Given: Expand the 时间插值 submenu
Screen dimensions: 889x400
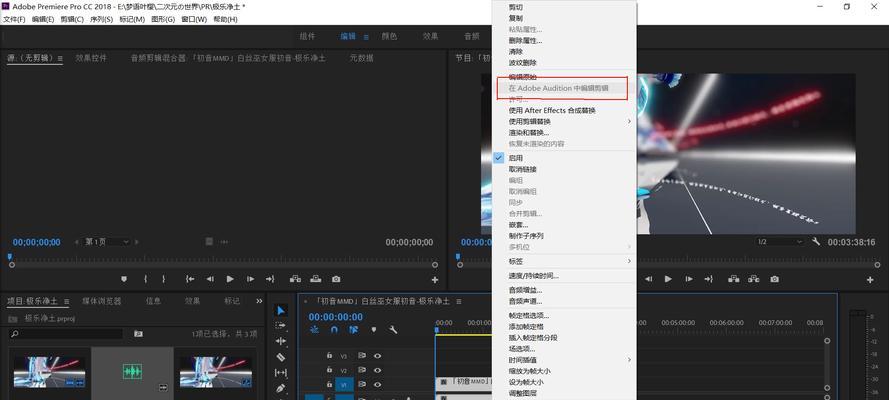Looking at the screenshot, I should [564, 360].
